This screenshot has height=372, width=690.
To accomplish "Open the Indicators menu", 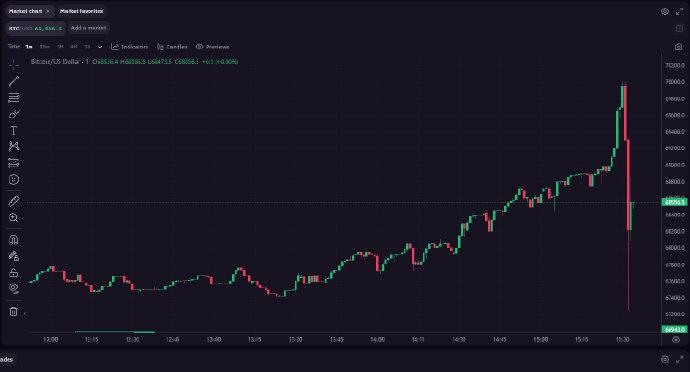I will point(129,47).
